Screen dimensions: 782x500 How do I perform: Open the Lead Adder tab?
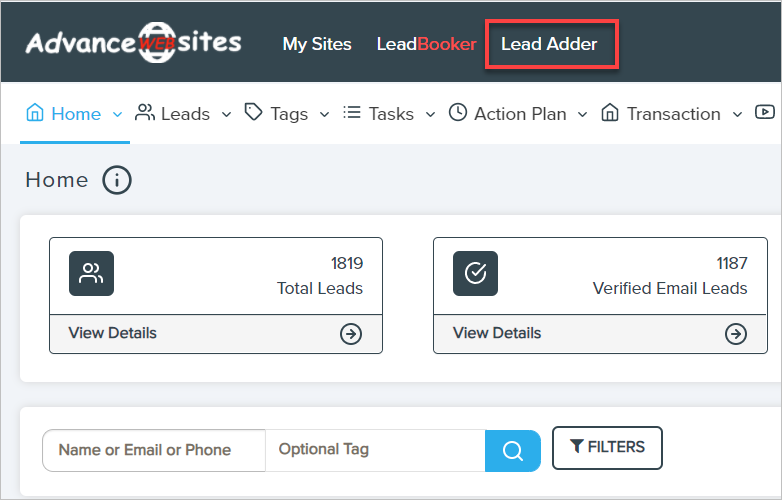(549, 44)
